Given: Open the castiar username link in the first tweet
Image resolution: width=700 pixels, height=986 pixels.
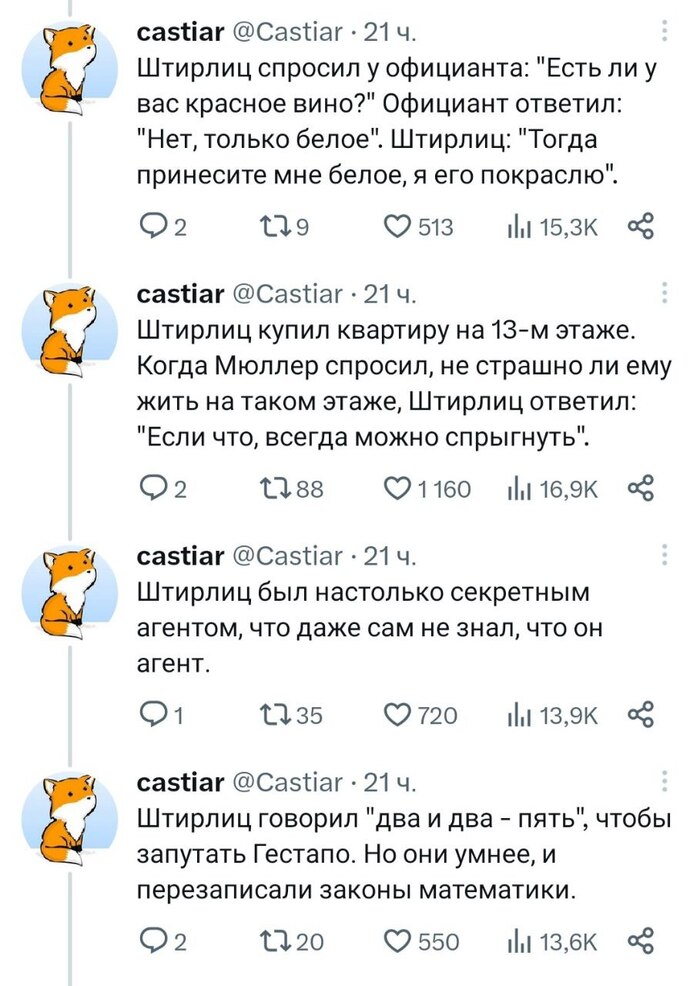Looking at the screenshot, I should pyautogui.click(x=180, y=33).
